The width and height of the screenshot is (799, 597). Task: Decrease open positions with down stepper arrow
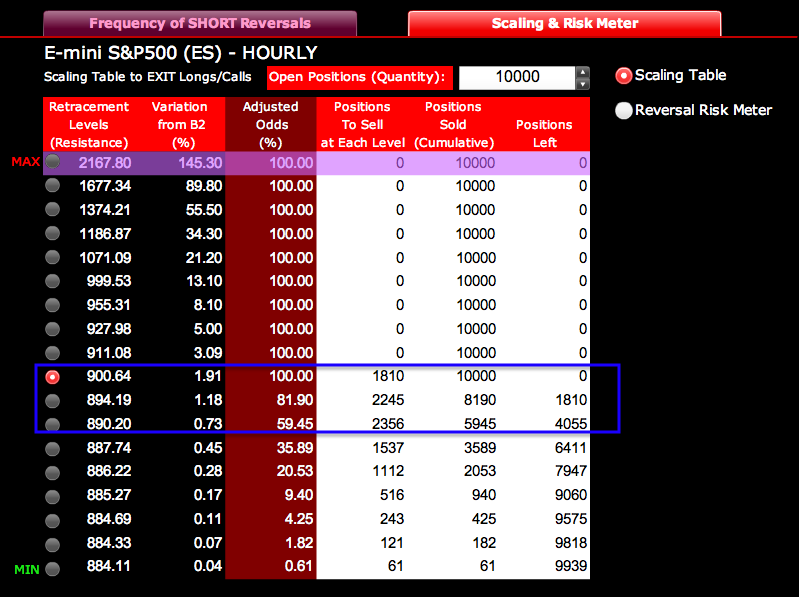(x=582, y=84)
